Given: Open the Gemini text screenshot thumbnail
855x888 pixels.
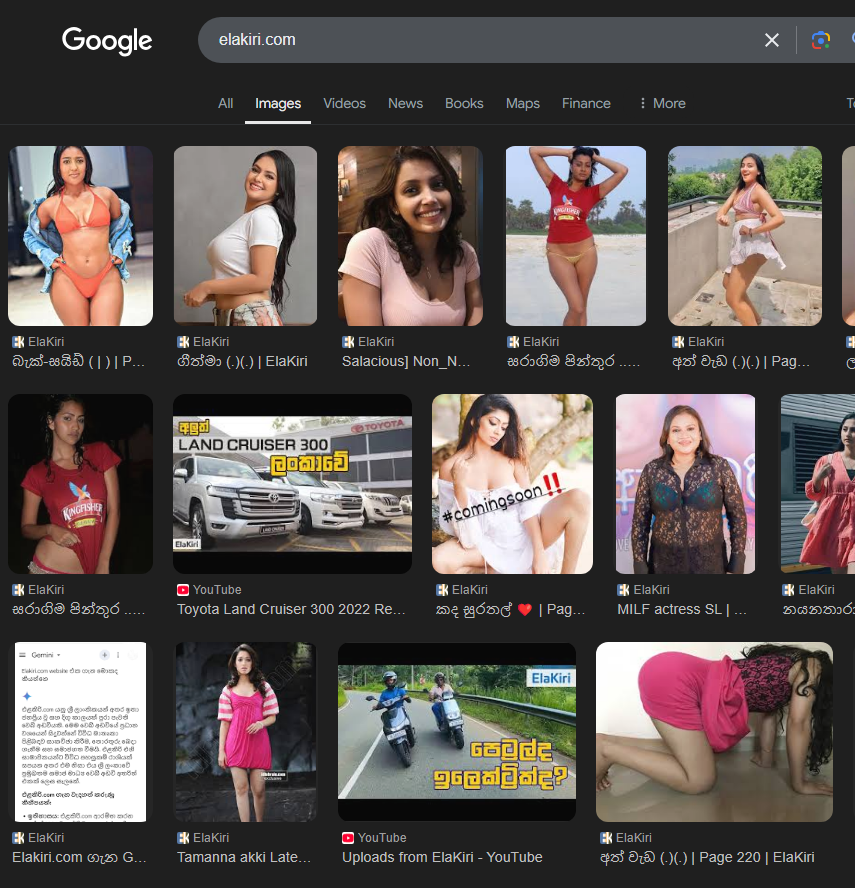Looking at the screenshot, I should 80,732.
